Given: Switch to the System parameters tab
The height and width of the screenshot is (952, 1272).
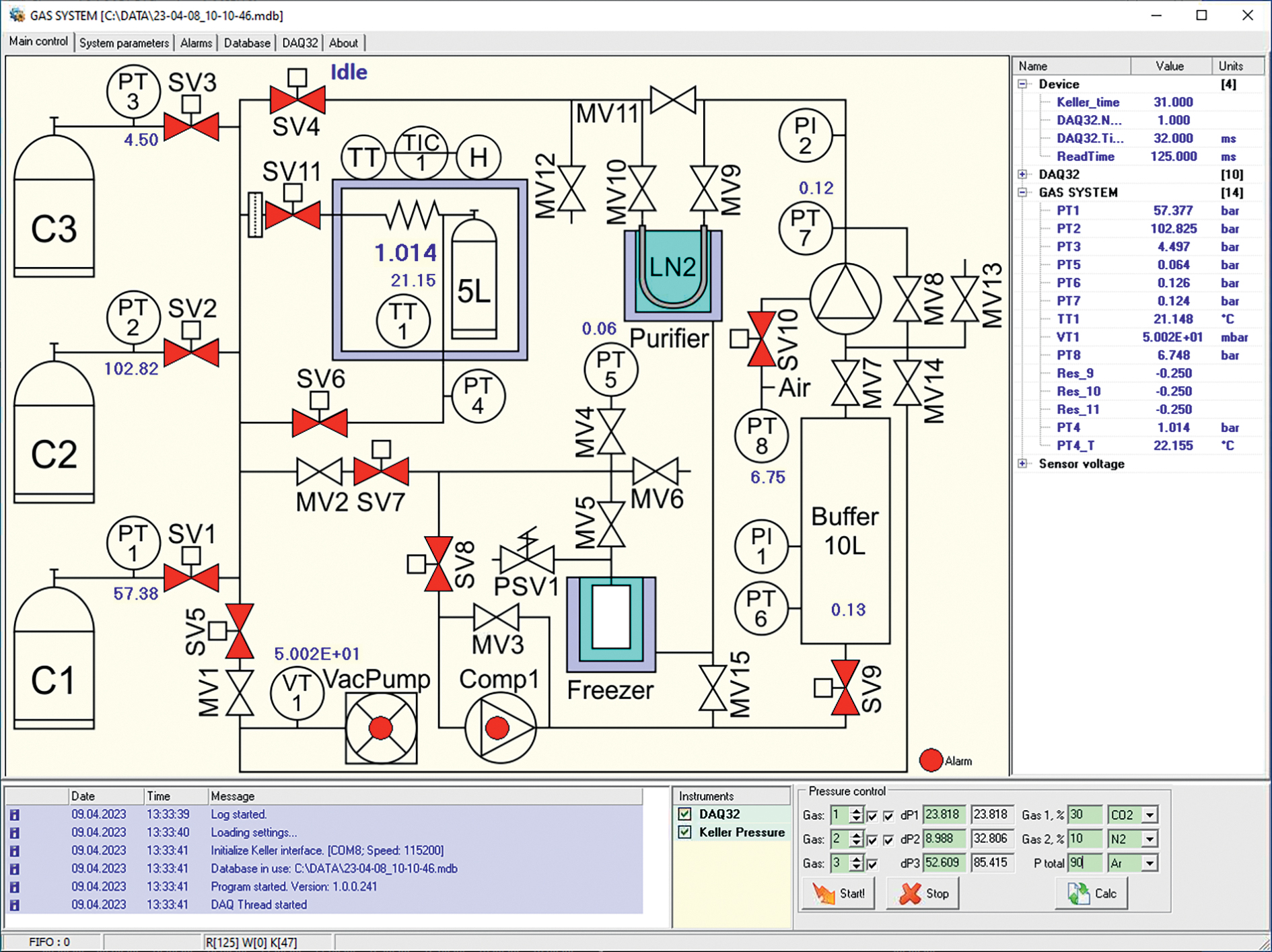Looking at the screenshot, I should click(x=124, y=43).
